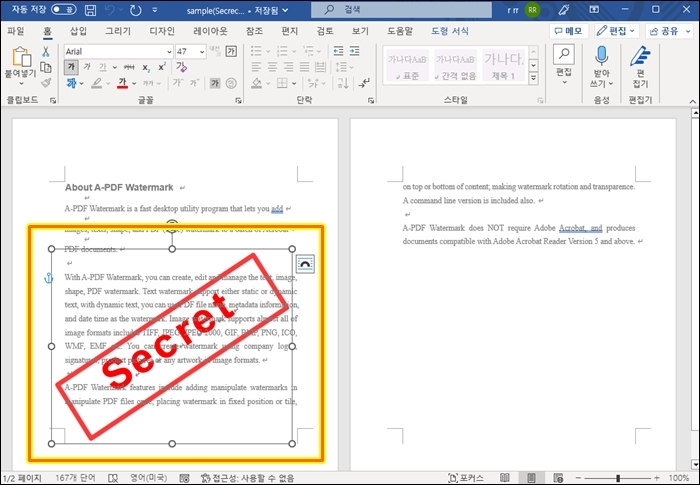
Task: Open the borders dropdown arrow
Action: (294, 84)
